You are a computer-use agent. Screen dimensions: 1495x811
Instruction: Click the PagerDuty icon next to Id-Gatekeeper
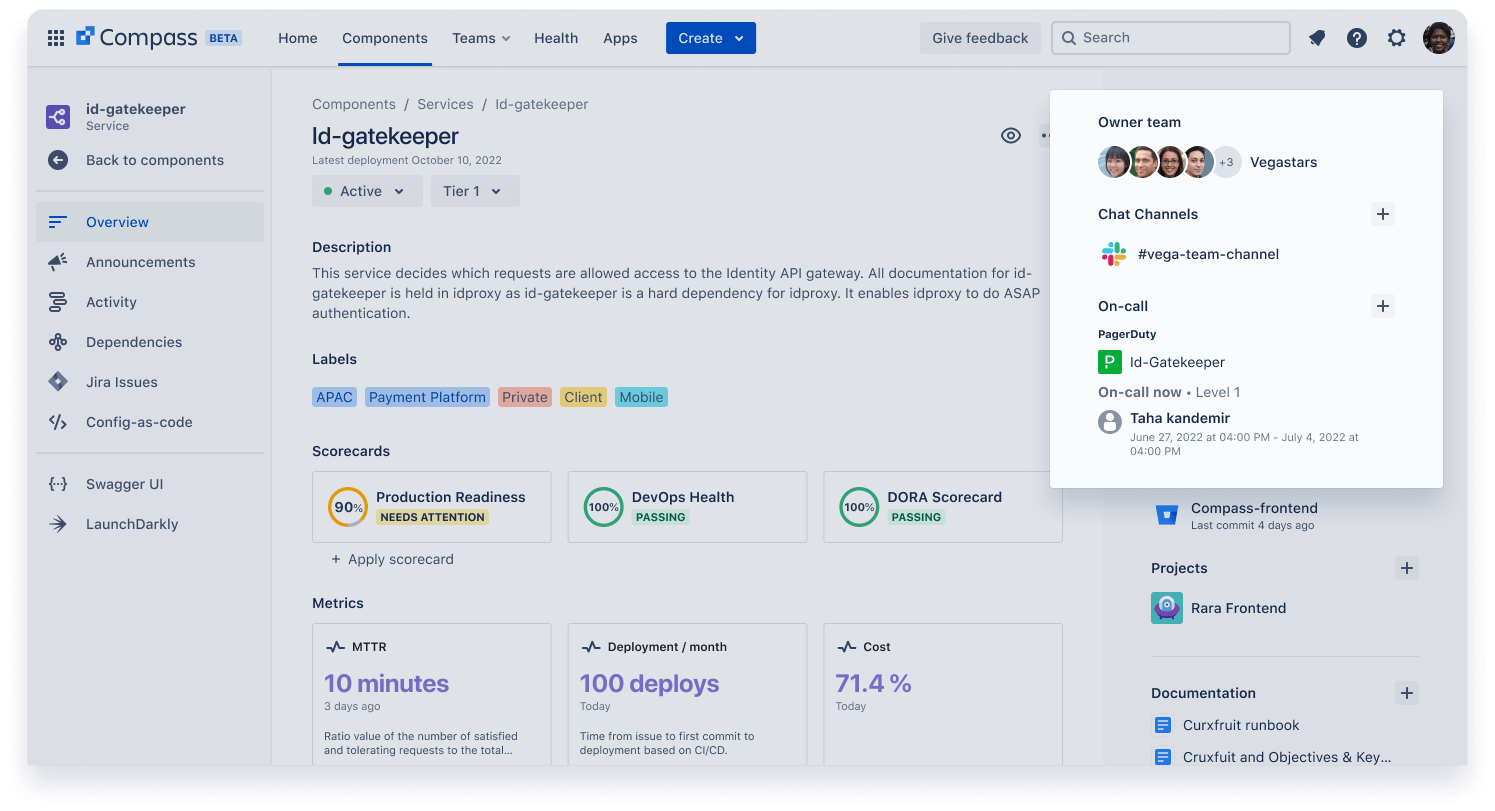point(1109,362)
